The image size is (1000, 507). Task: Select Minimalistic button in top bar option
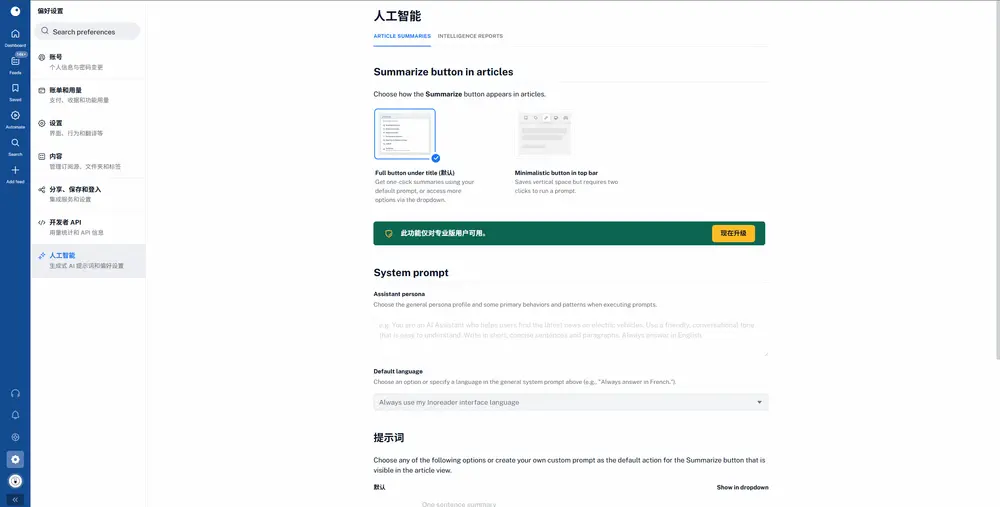pos(566,156)
